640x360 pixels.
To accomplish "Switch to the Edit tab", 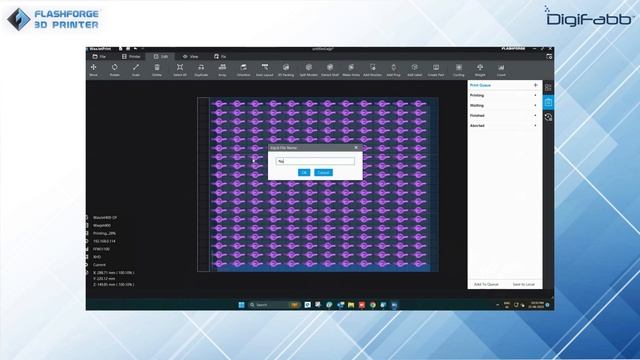I will coord(161,56).
